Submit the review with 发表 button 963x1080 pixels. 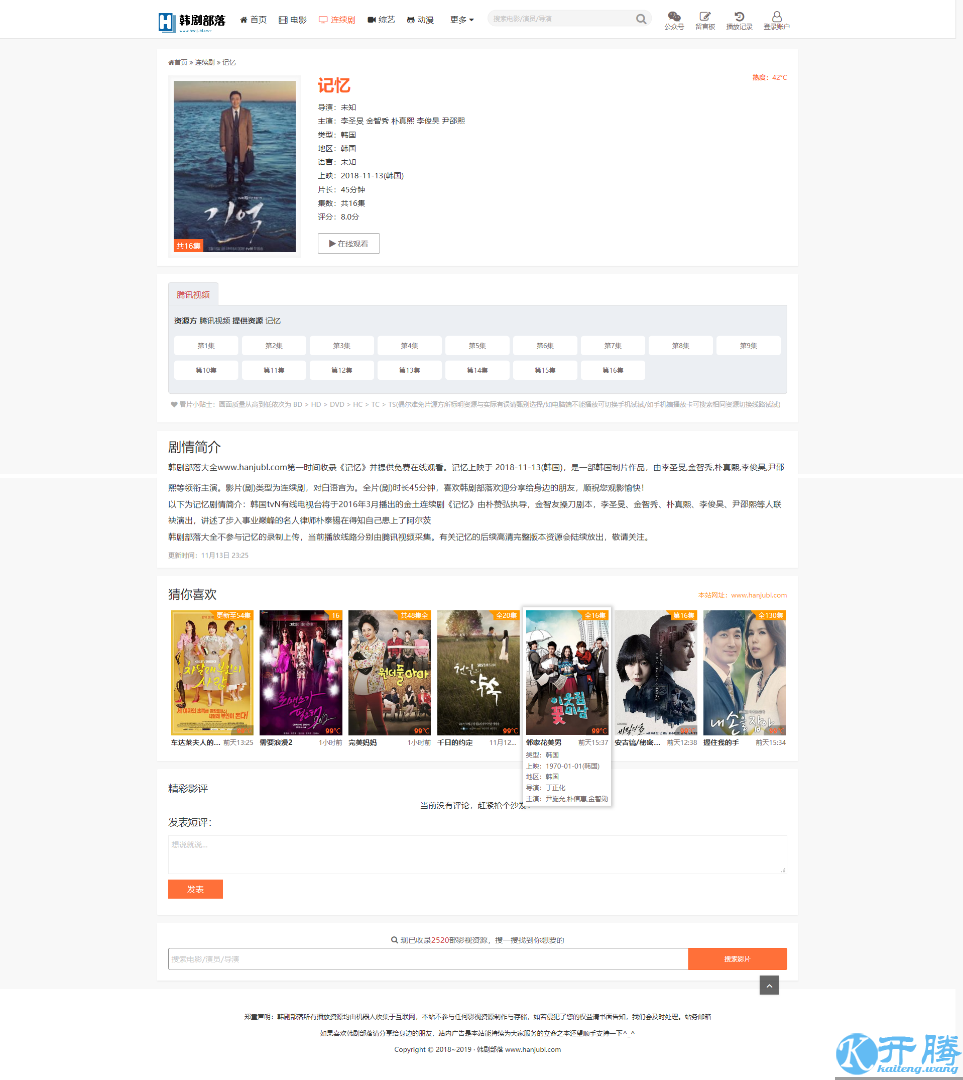point(195,889)
